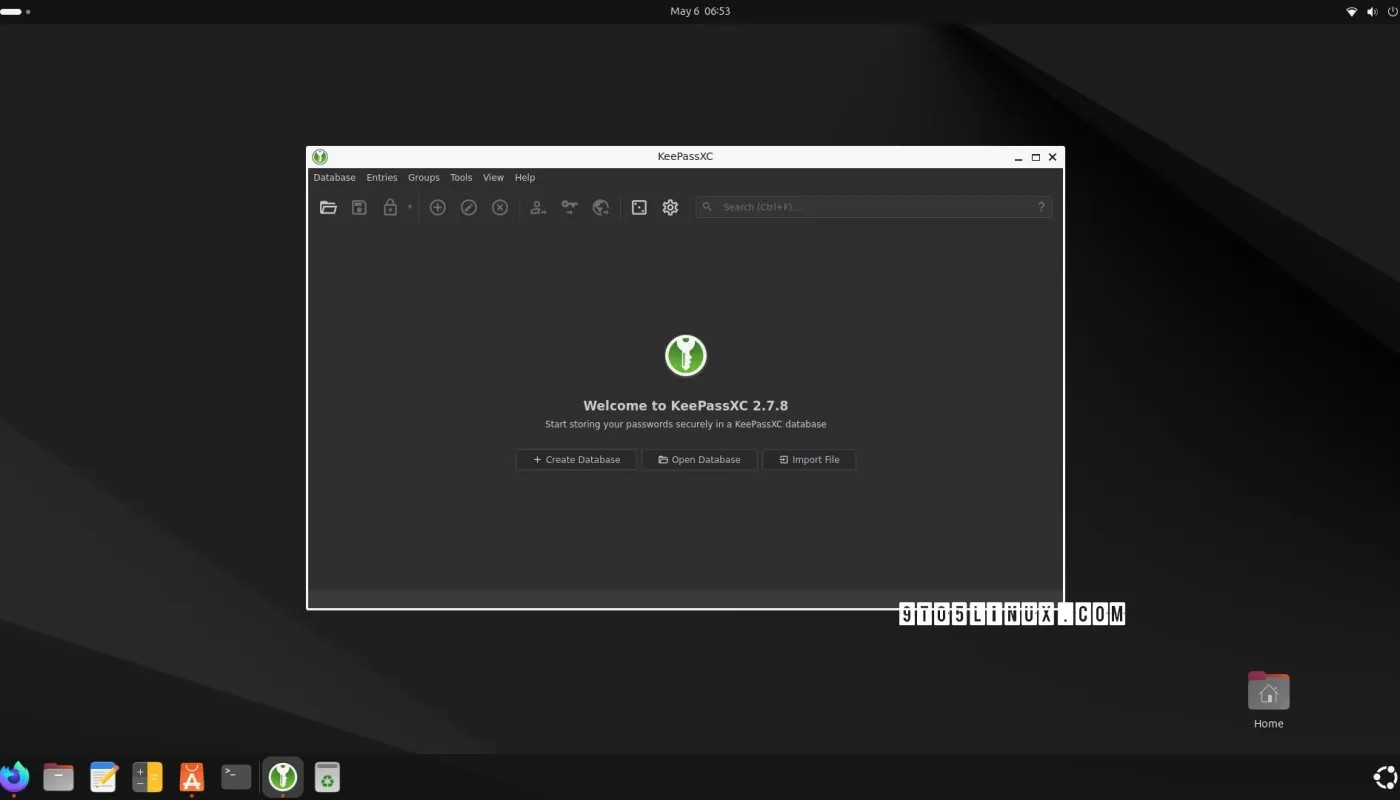Image resolution: width=1400 pixels, height=800 pixels.
Task: Open the Password Generator dice icon
Action: tap(639, 207)
